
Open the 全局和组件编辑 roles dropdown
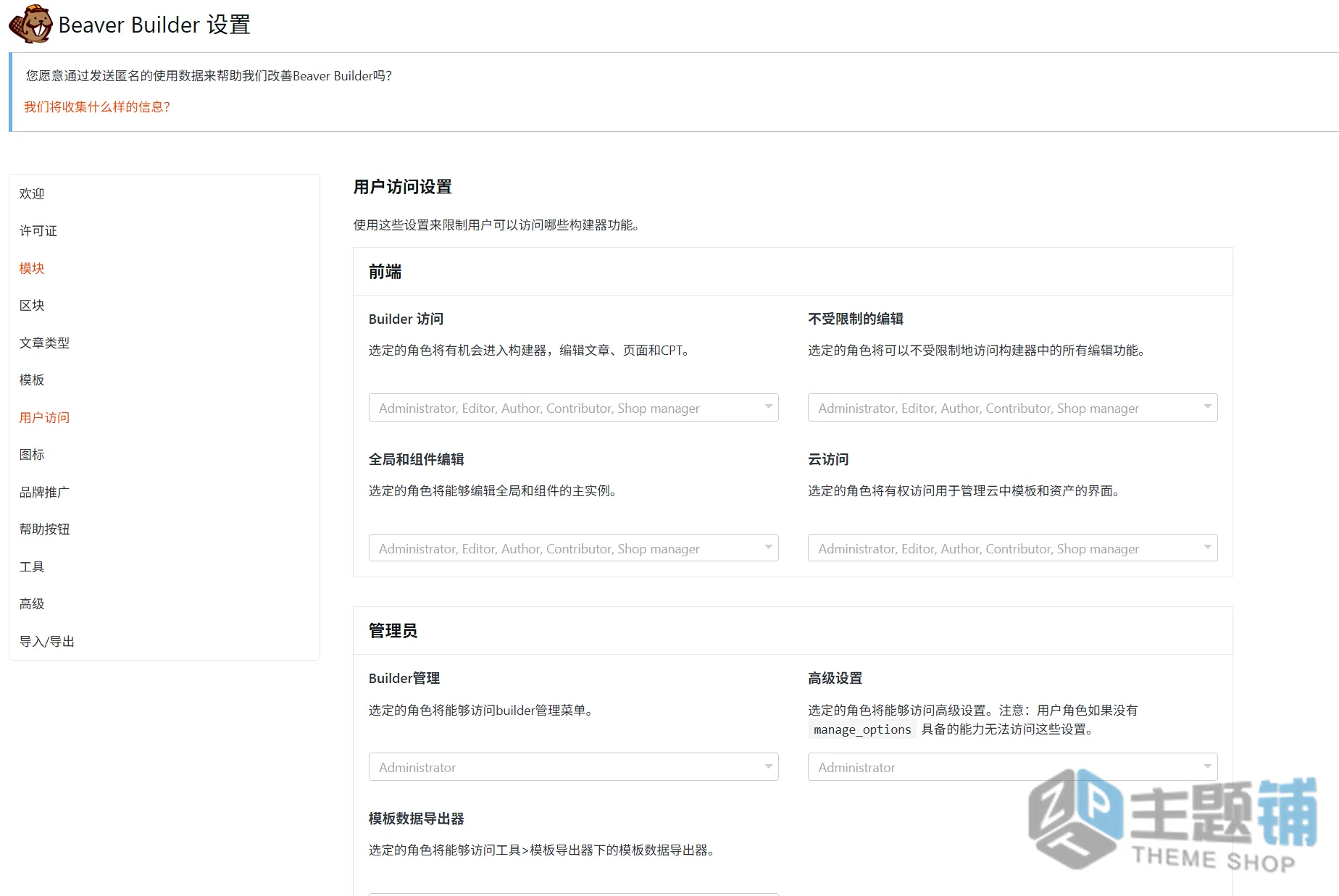(x=573, y=548)
